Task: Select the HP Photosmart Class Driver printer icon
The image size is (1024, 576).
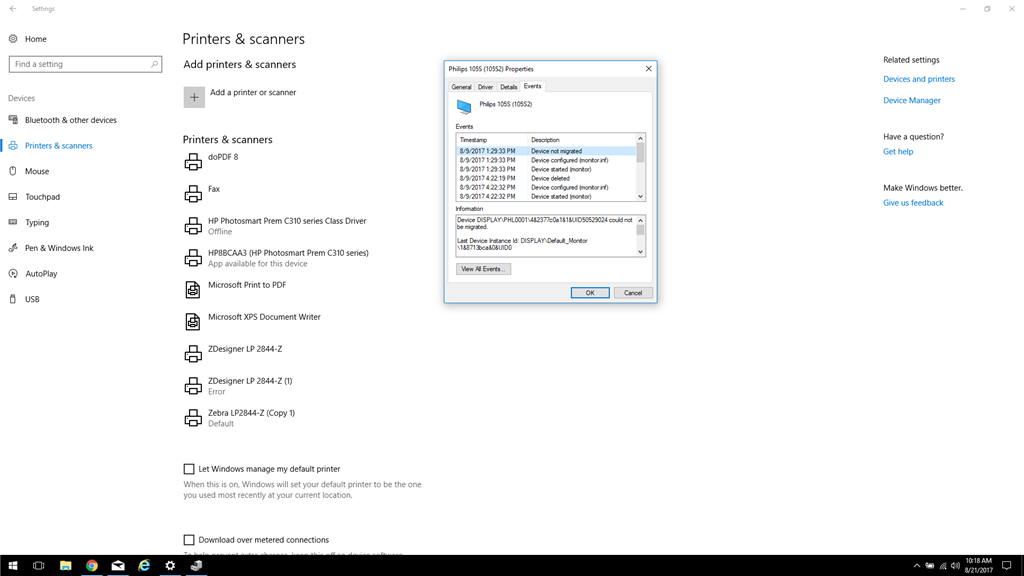Action: click(x=193, y=226)
